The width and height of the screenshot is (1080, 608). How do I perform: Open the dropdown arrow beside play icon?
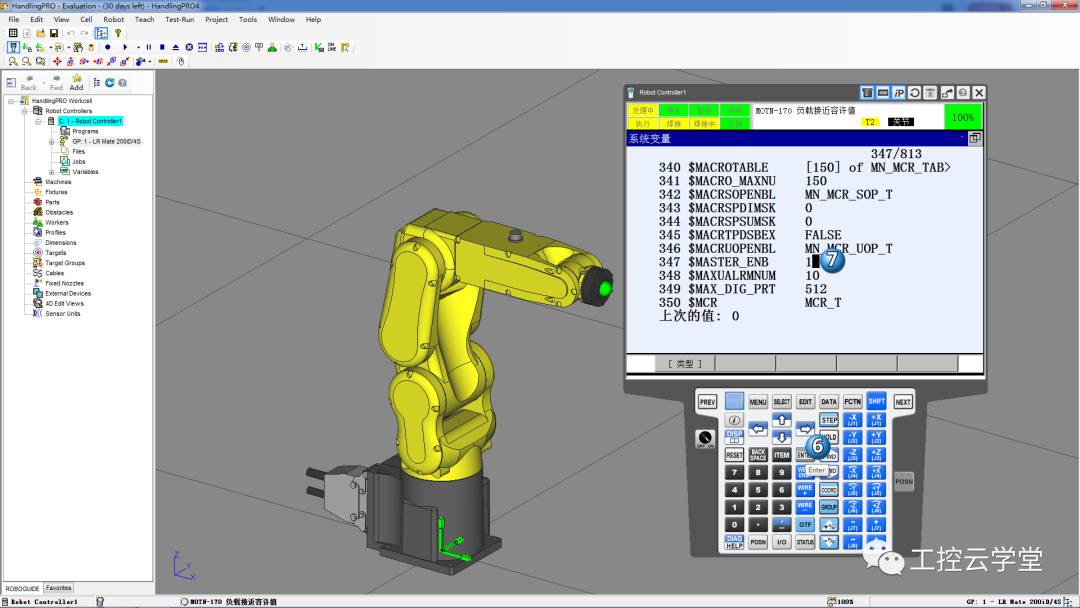(138, 48)
